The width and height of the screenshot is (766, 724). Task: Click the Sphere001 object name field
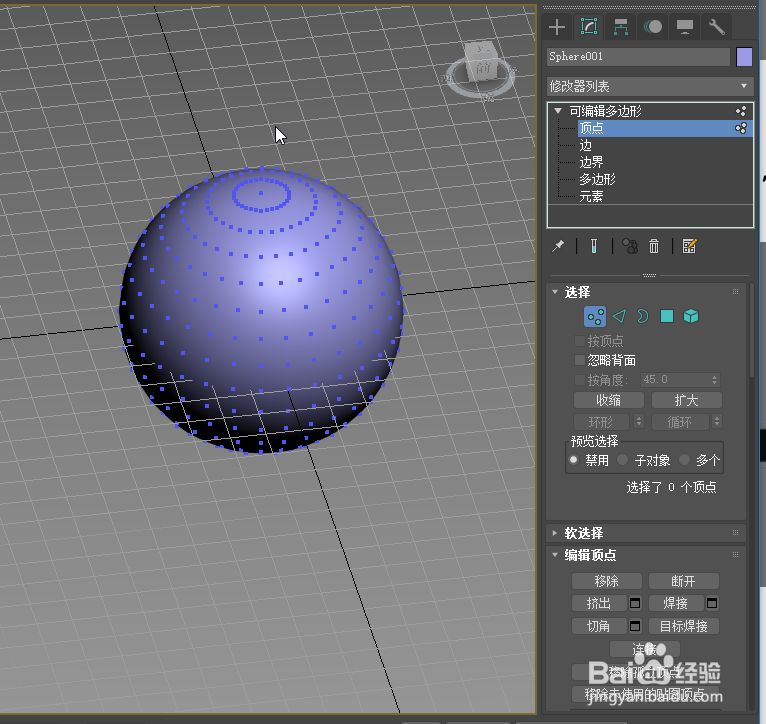tap(638, 57)
